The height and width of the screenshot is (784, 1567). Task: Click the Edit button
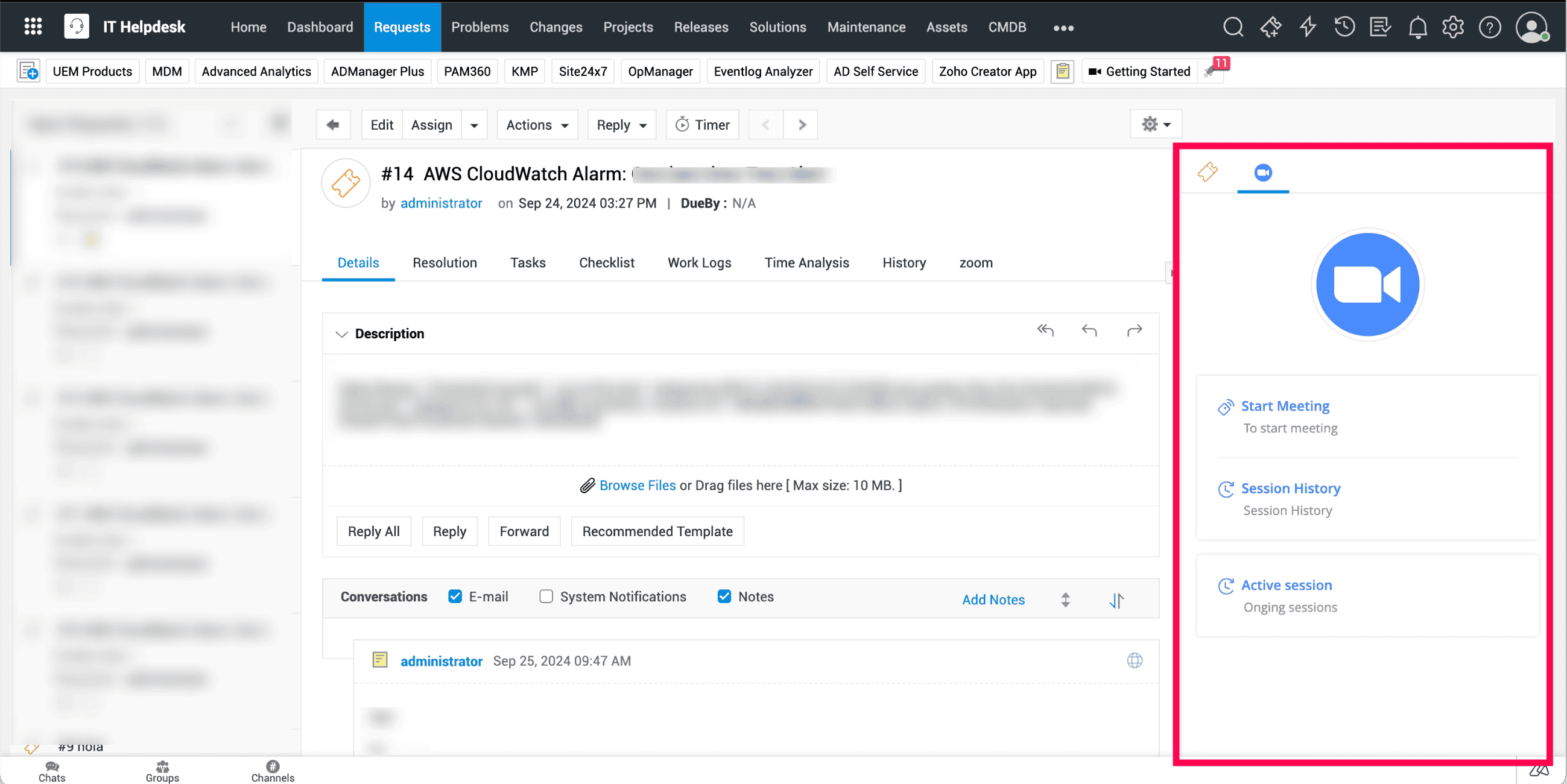[x=382, y=125]
